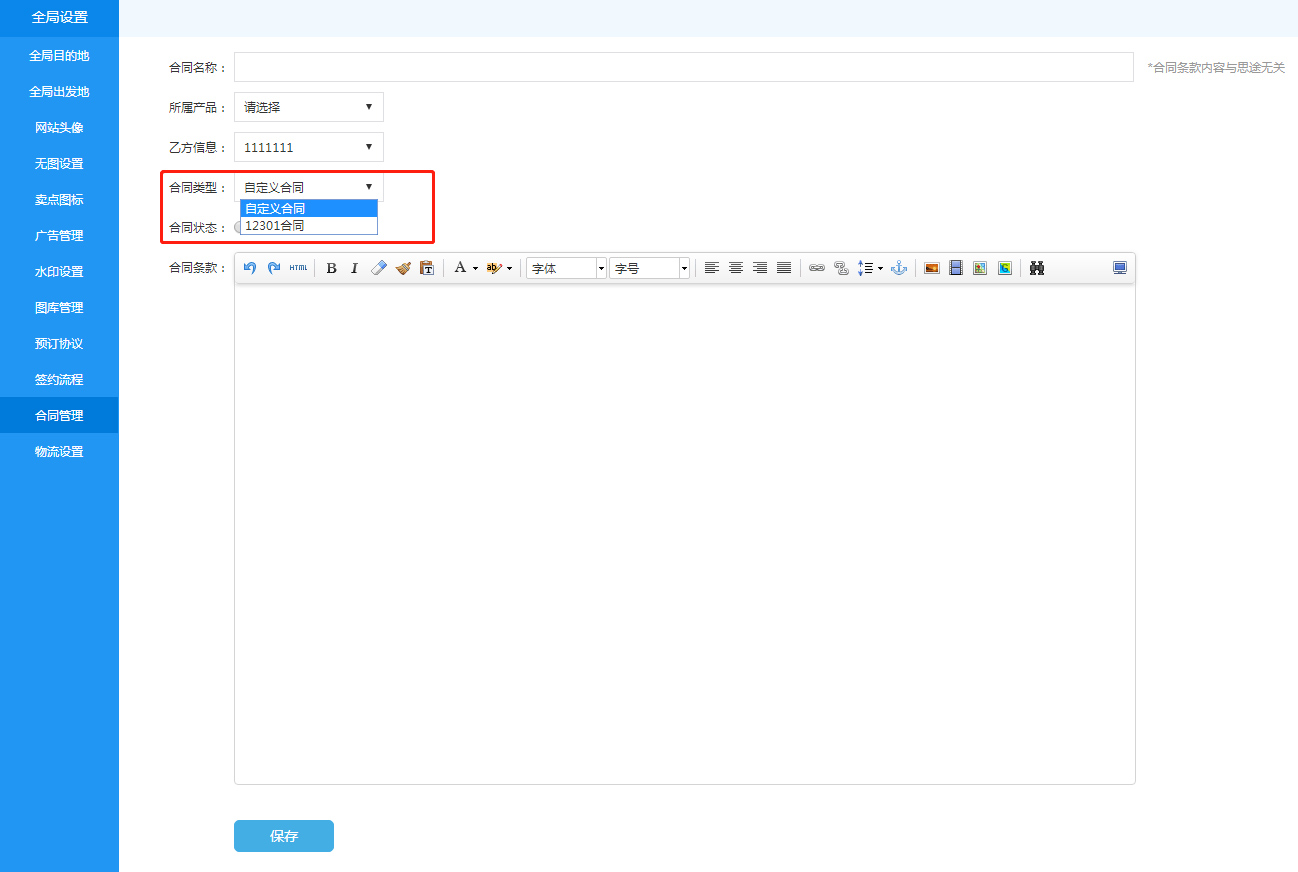The height and width of the screenshot is (872, 1298).
Task: Click the binoculars find icon
Action: (x=1037, y=268)
